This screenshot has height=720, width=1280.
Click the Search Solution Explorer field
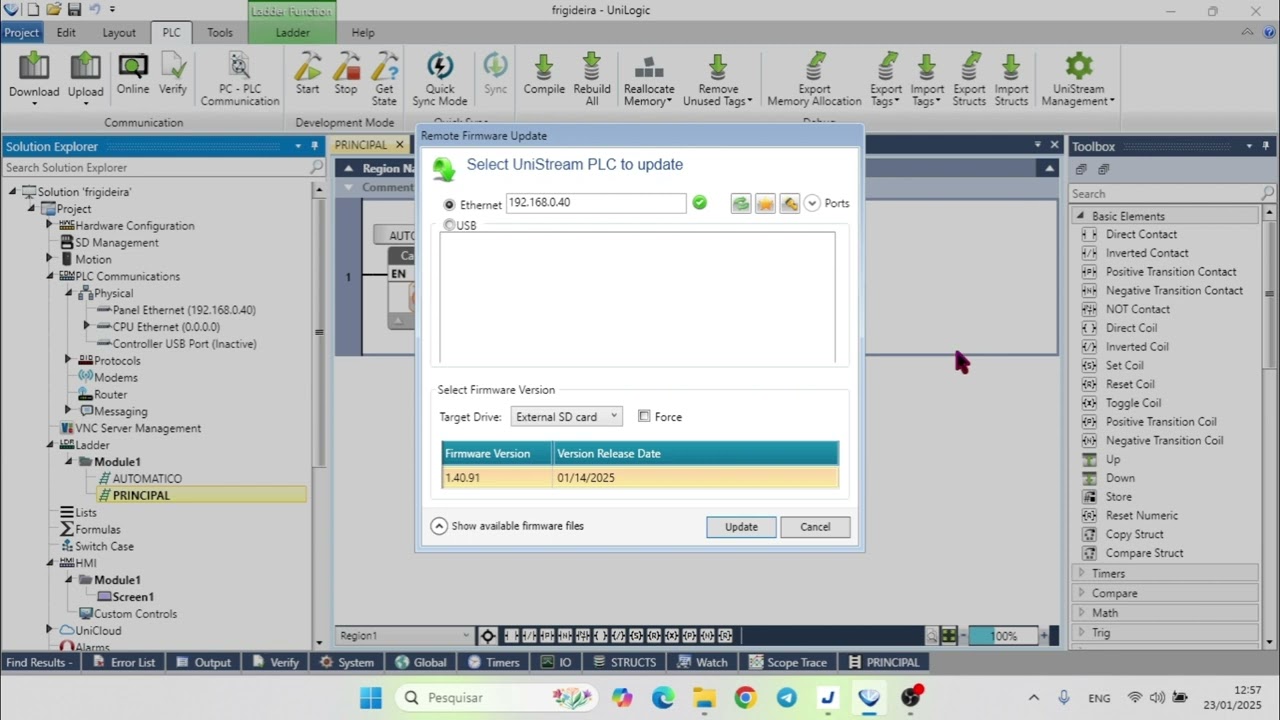point(155,167)
